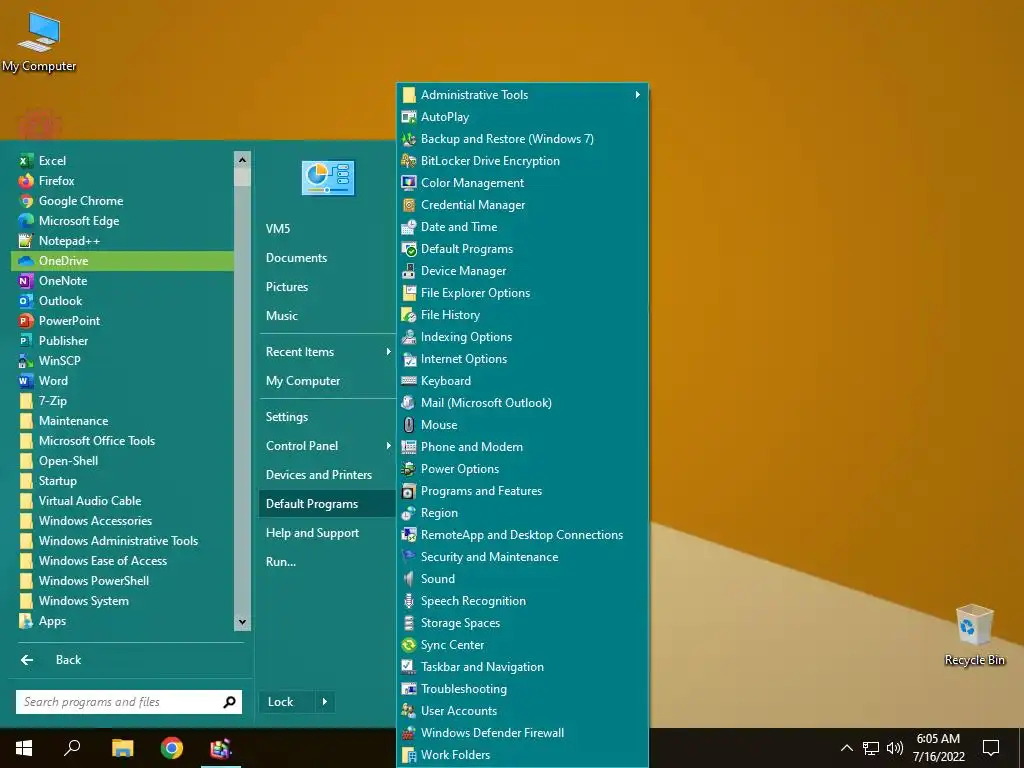1024x768 pixels.
Task: Launch Outlook from the programs list
Action: pos(122,300)
